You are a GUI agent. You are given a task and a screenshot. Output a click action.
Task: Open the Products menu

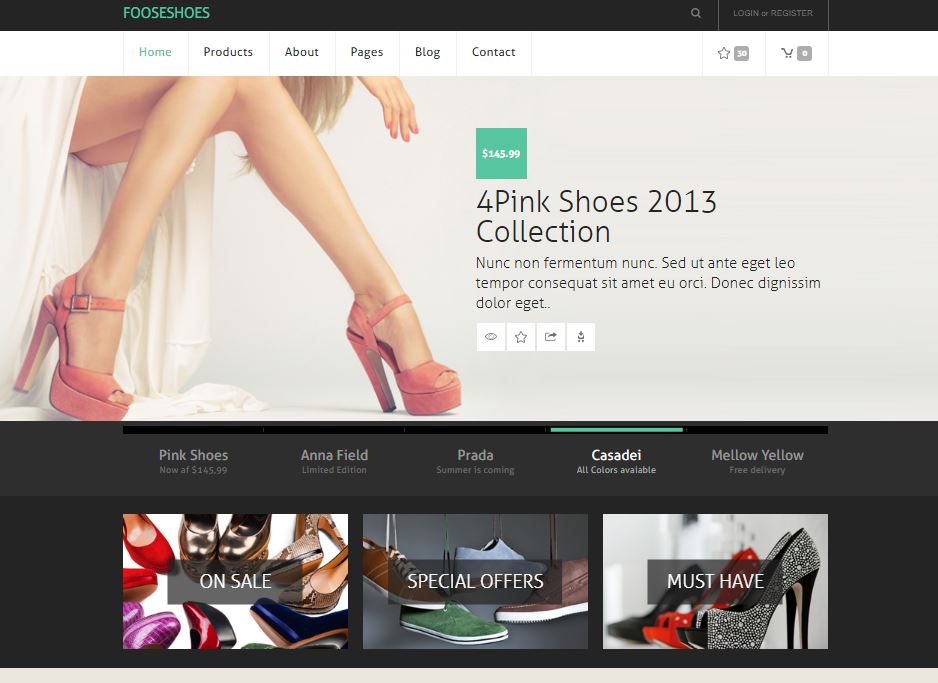(x=229, y=53)
